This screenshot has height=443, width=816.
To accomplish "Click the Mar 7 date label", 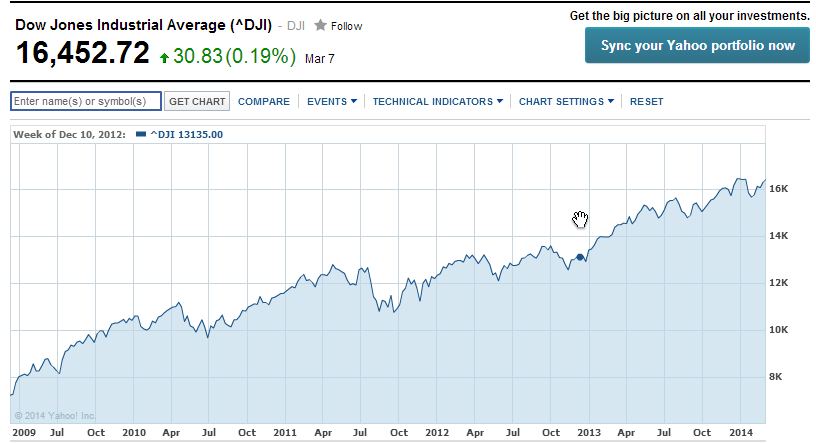I will (320, 59).
